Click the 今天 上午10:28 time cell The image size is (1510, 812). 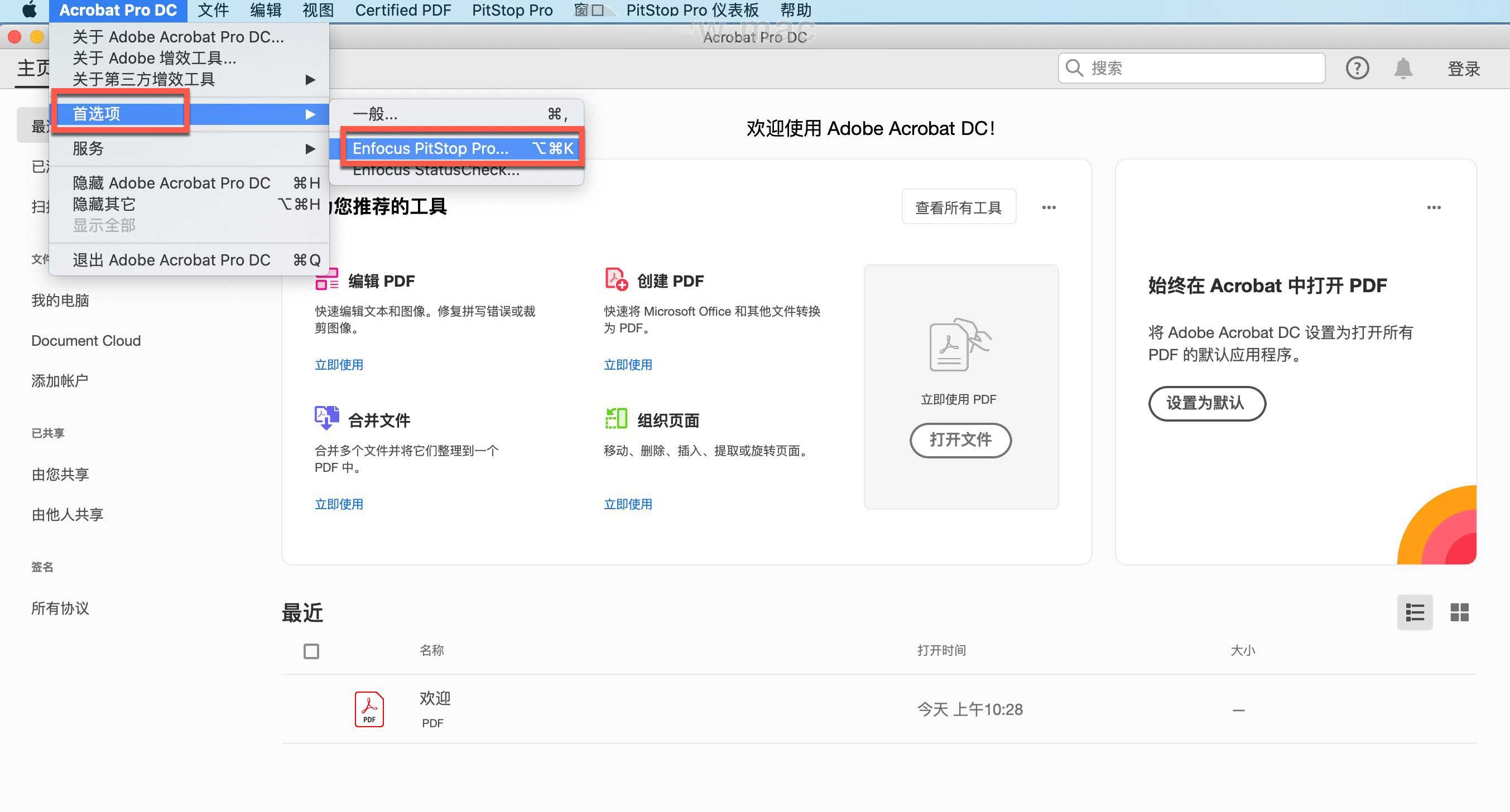(969, 709)
